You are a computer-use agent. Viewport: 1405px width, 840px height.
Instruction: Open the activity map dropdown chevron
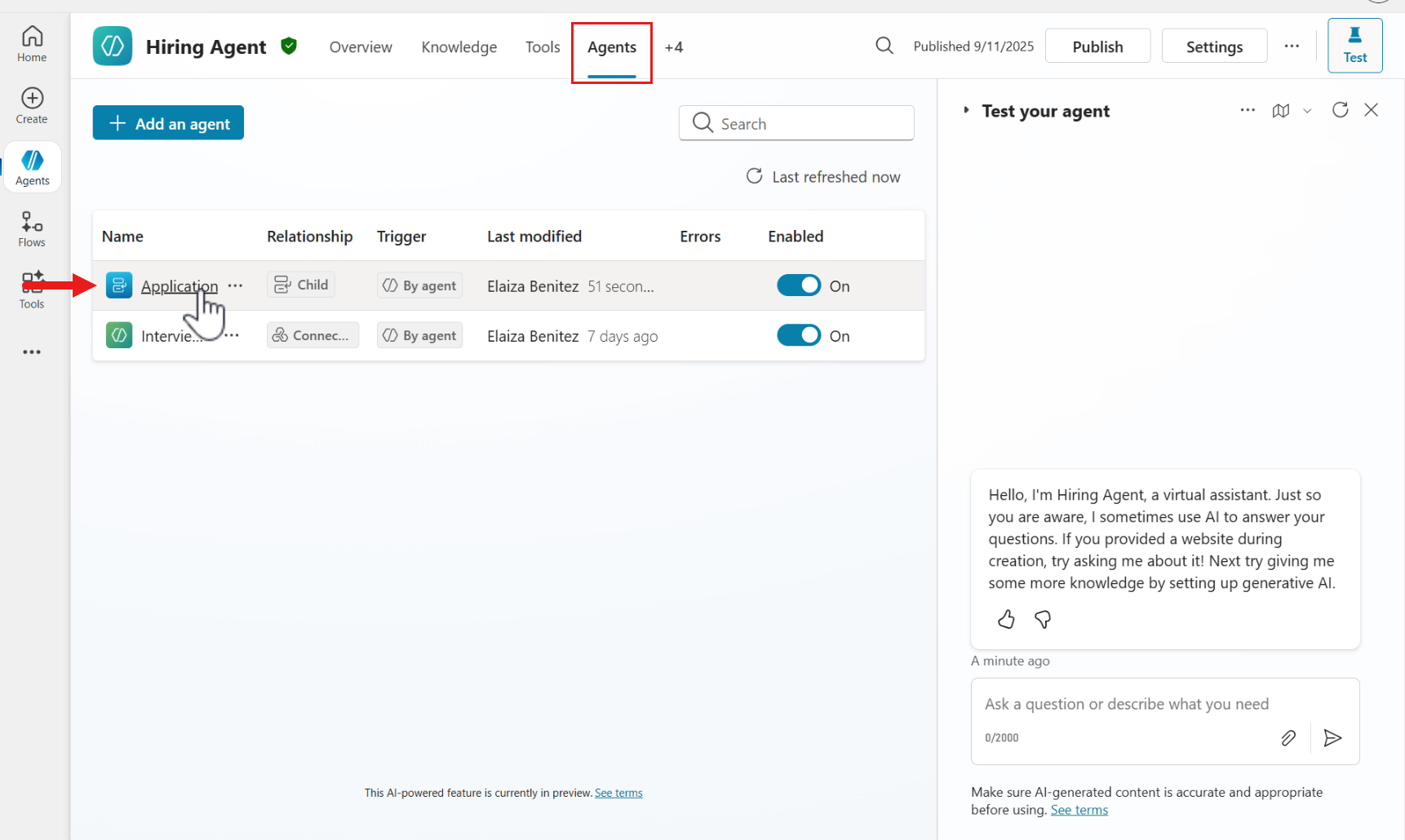[1307, 111]
